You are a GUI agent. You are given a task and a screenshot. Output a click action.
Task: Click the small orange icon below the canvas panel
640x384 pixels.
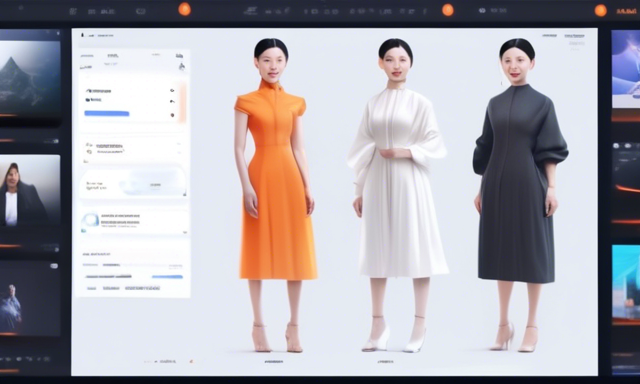191,361
